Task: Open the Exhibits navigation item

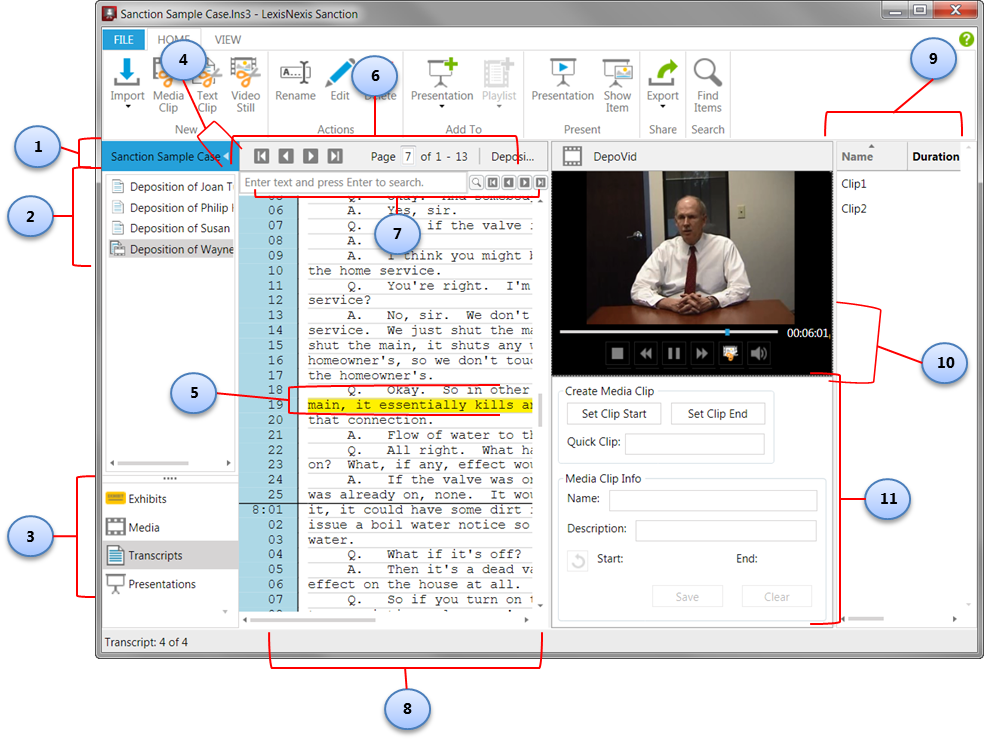Action: pos(169,499)
